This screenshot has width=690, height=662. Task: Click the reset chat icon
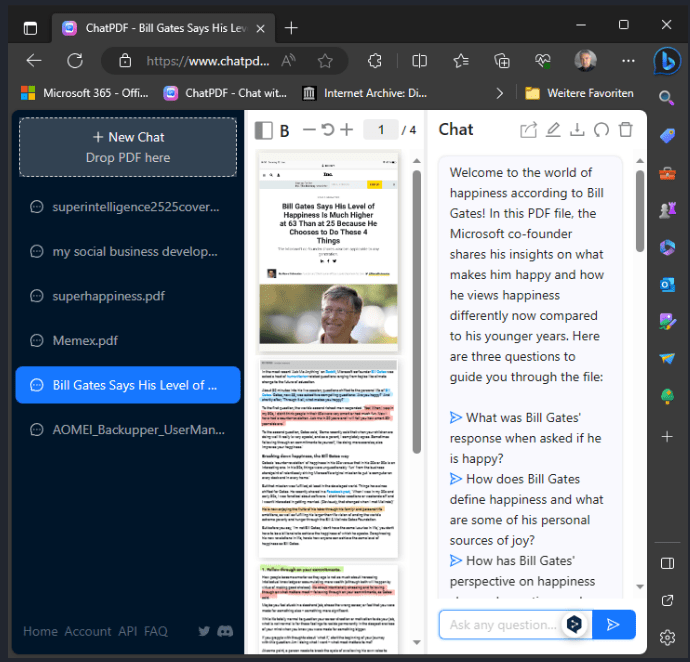tap(601, 129)
